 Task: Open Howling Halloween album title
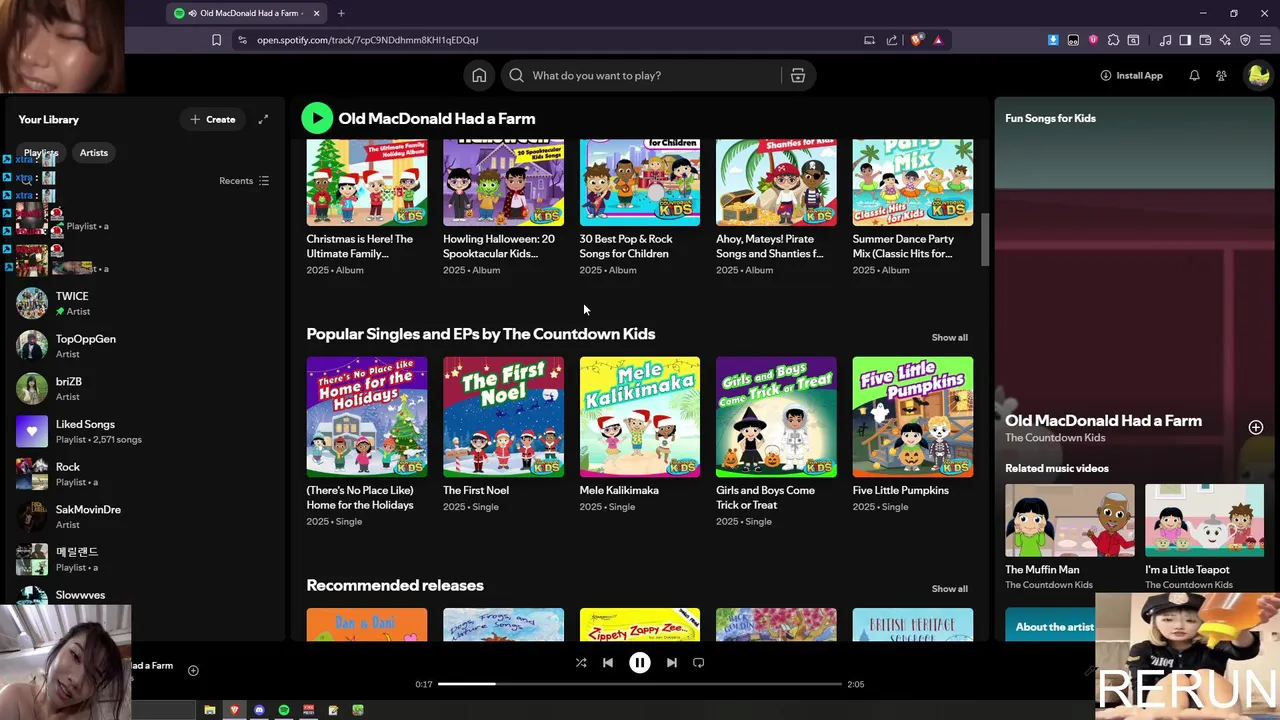(x=499, y=246)
